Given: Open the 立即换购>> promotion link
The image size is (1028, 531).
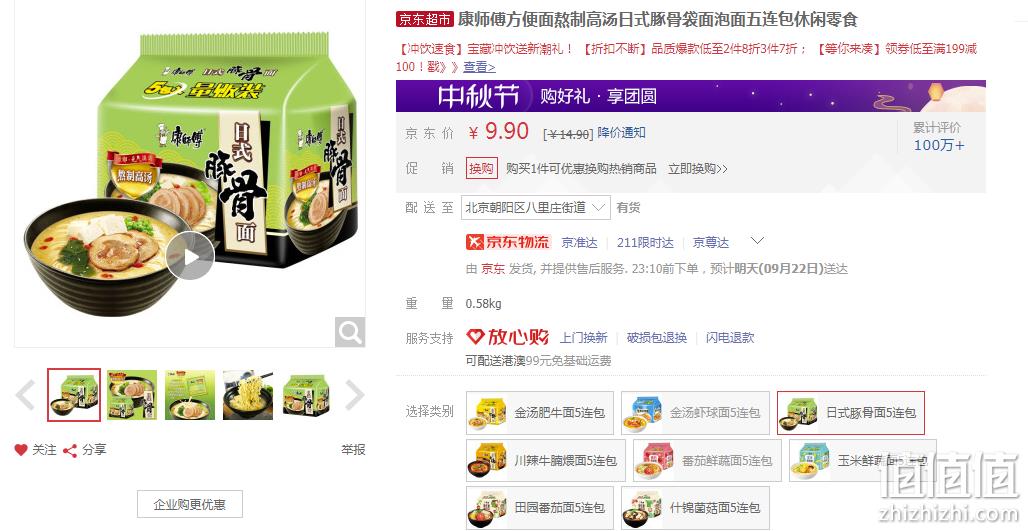Looking at the screenshot, I should tap(698, 168).
